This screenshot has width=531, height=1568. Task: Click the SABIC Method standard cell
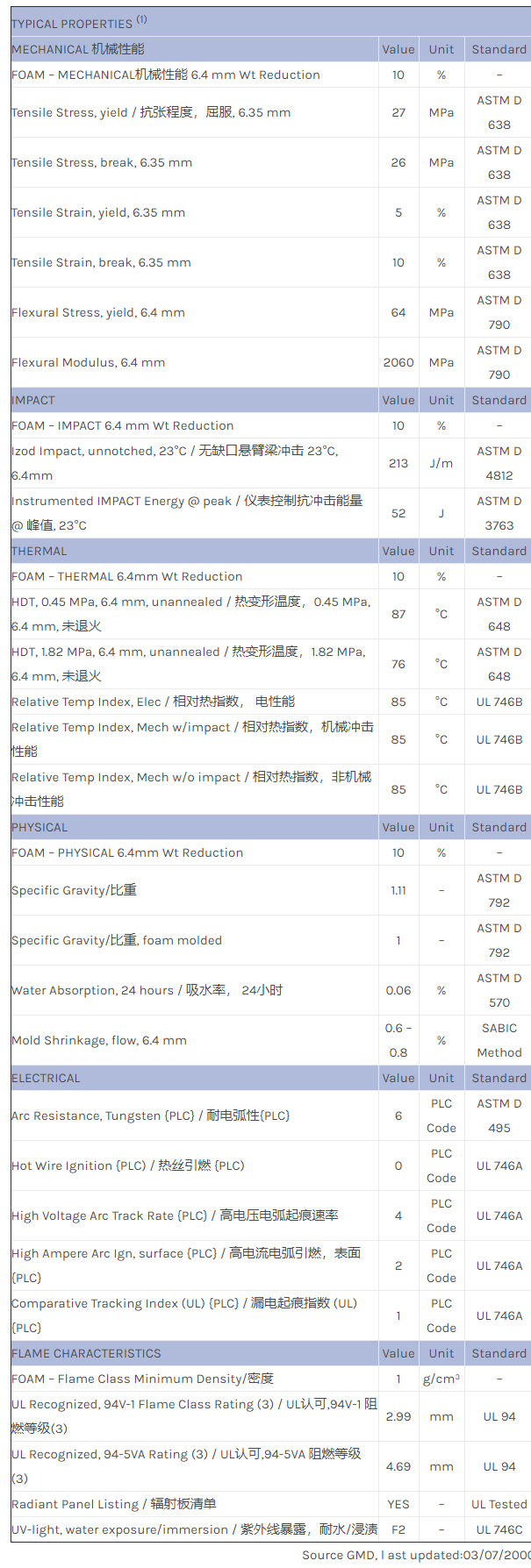pos(499,1040)
